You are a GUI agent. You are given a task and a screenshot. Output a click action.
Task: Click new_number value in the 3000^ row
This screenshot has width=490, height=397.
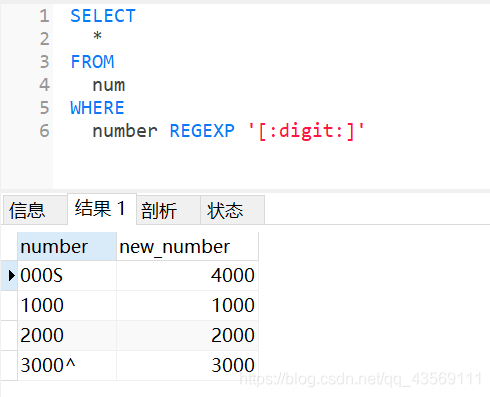pos(187,365)
